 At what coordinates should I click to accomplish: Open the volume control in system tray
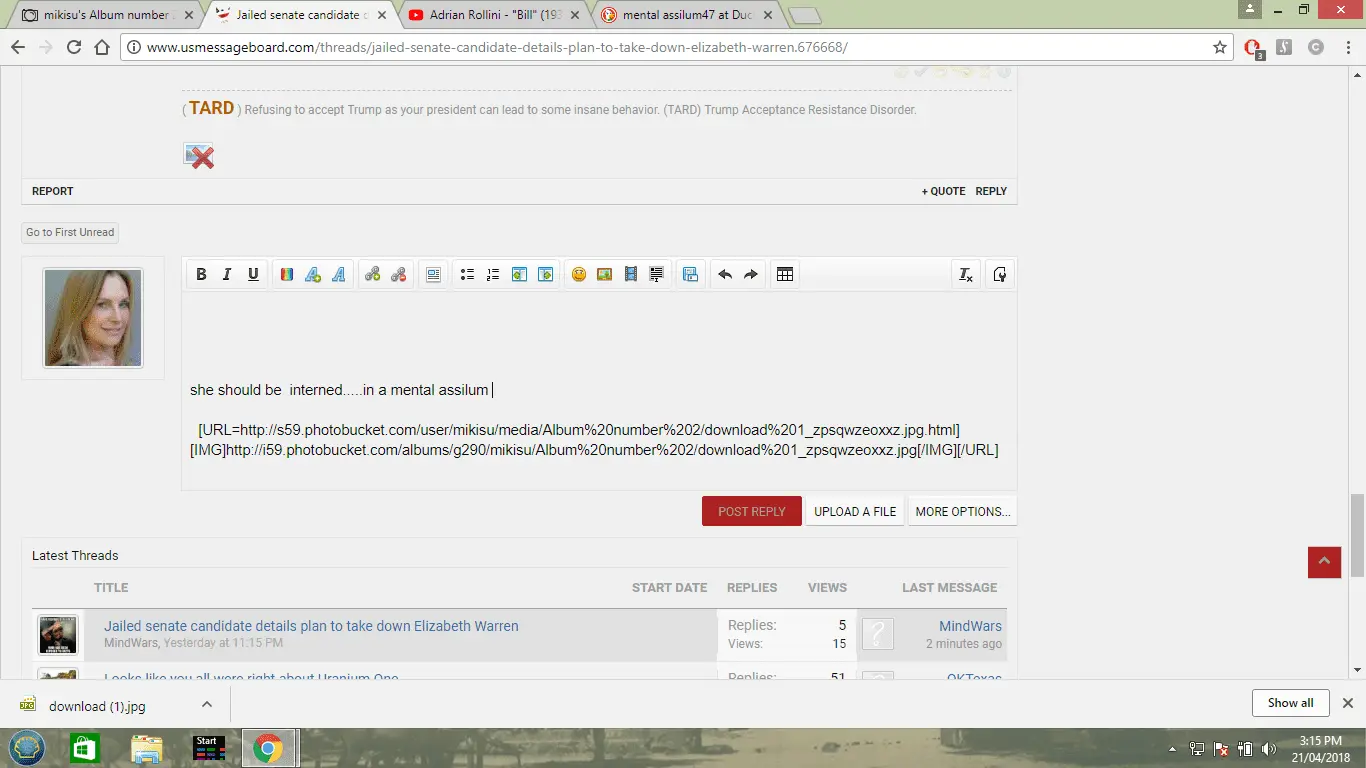(1269, 749)
